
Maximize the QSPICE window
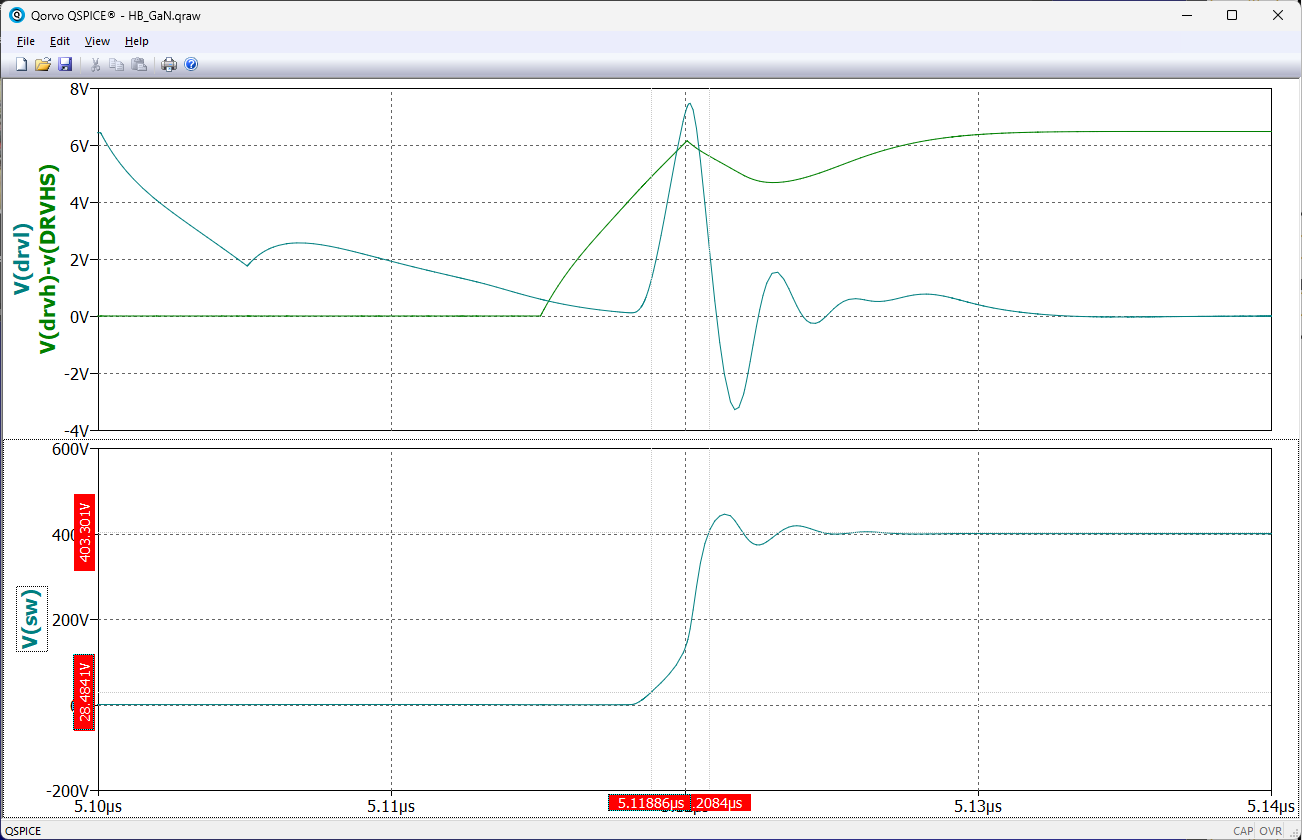[1232, 15]
